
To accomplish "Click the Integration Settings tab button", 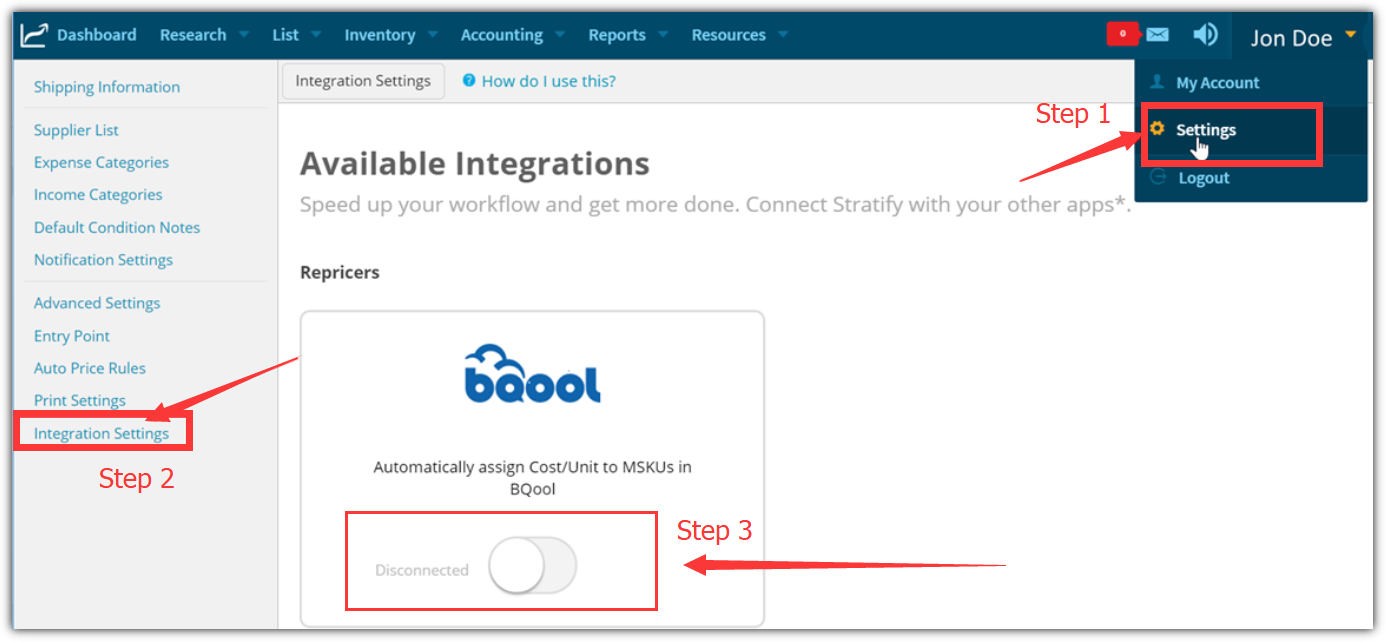I will point(363,81).
